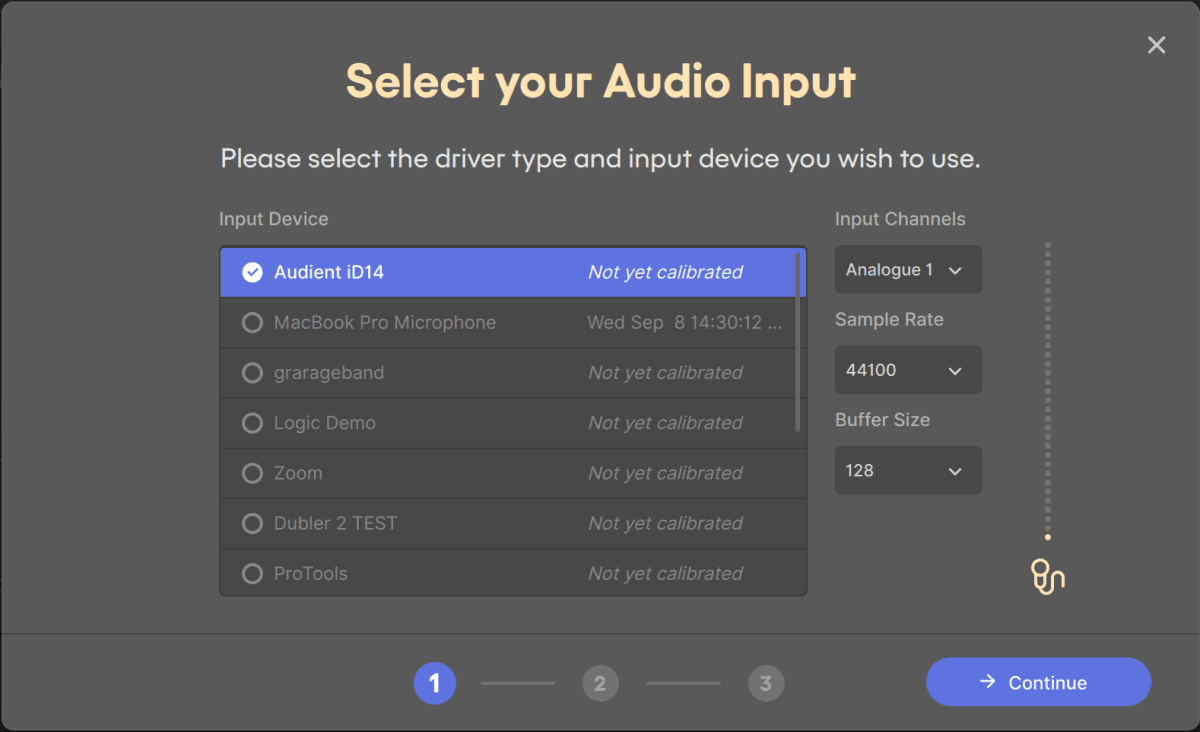
Task: Select the Zoom input device
Action: click(x=400, y=472)
